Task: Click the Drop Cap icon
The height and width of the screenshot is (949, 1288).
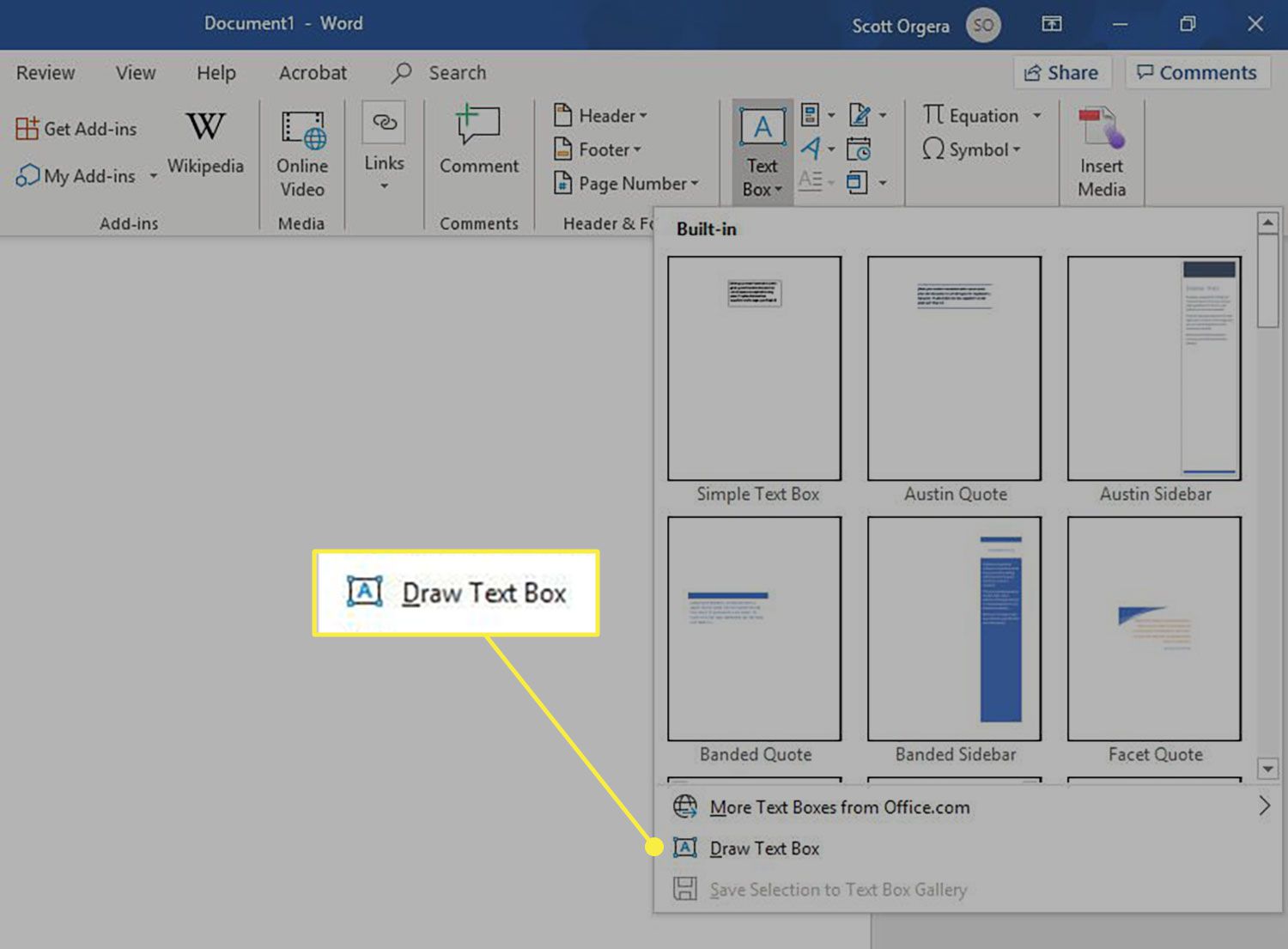Action: pyautogui.click(x=811, y=181)
